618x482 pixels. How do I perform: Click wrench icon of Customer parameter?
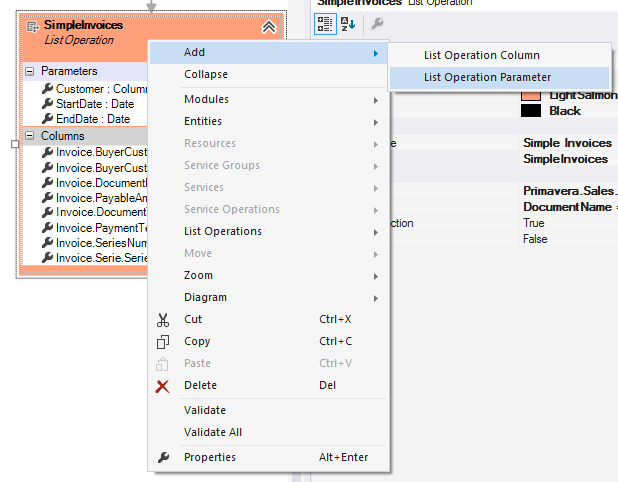[x=47, y=89]
